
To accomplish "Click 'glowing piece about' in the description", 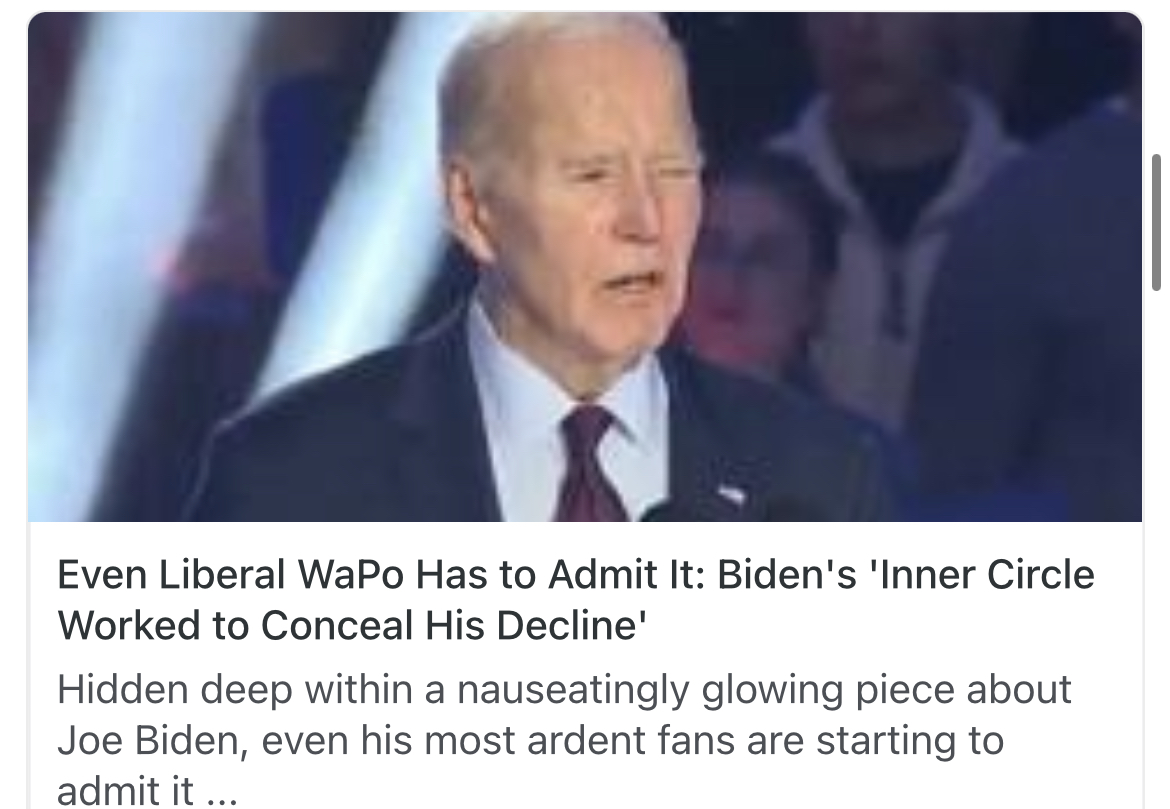I will click(x=886, y=689).
